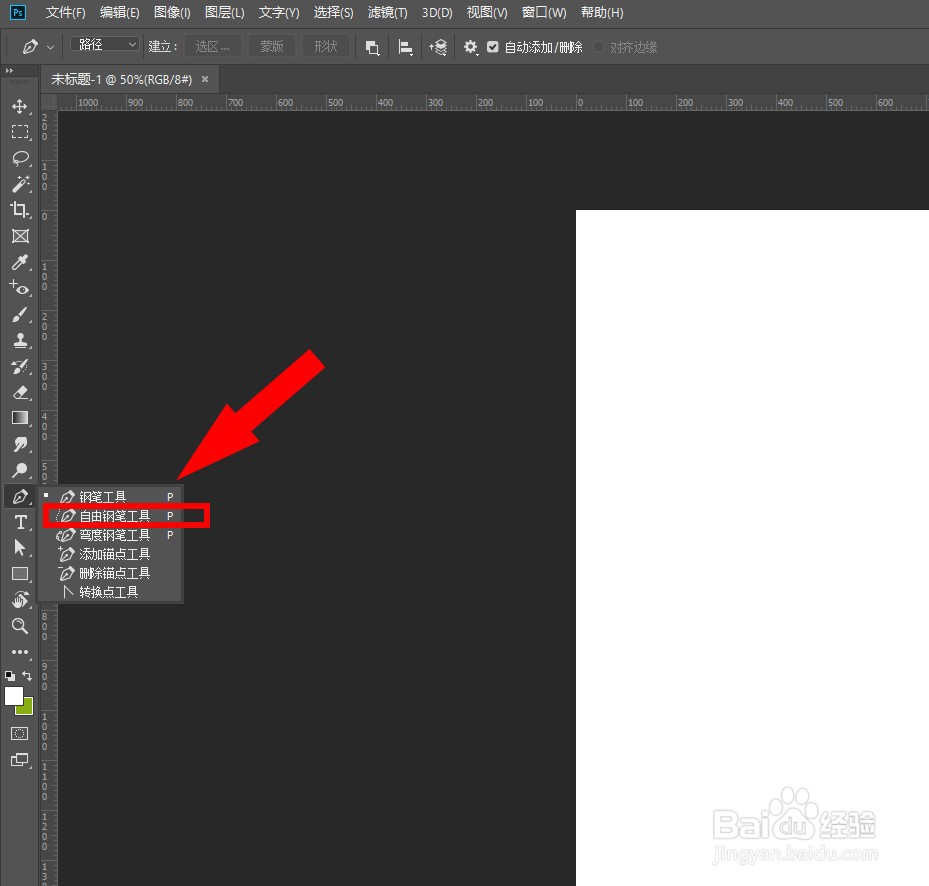This screenshot has height=886, width=929.
Task: Select the Lasso tool
Action: click(x=20, y=158)
